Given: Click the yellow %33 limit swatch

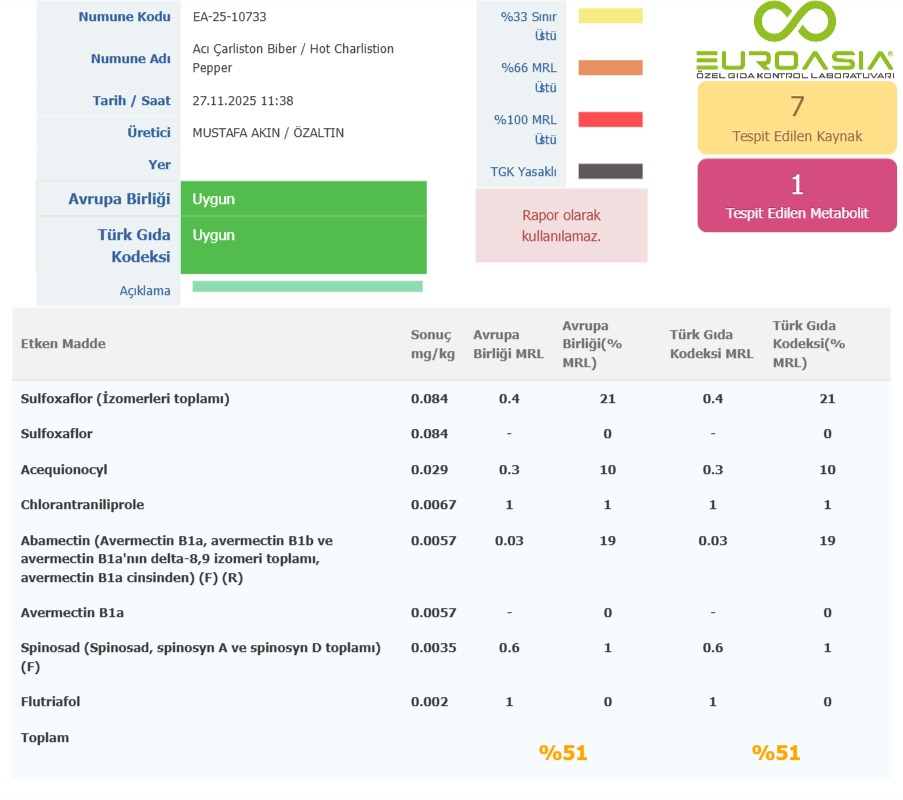Looking at the screenshot, I should (610, 16).
